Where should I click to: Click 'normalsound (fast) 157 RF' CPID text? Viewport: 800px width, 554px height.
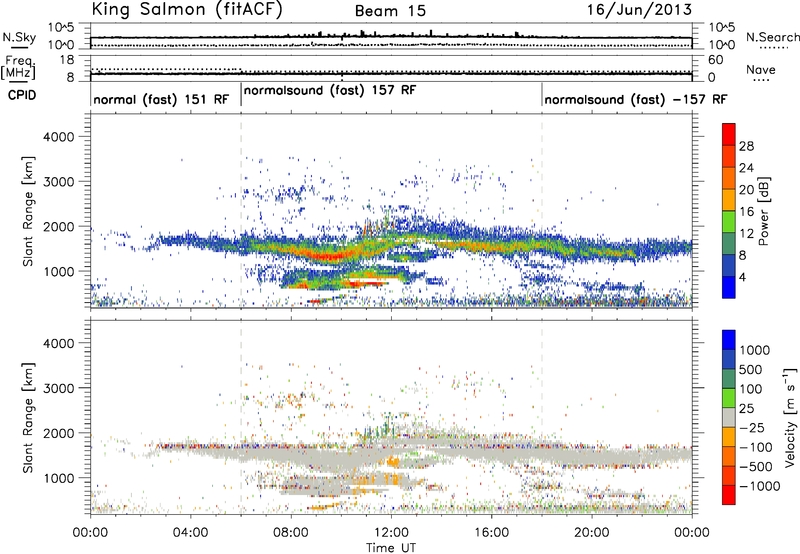coord(330,90)
